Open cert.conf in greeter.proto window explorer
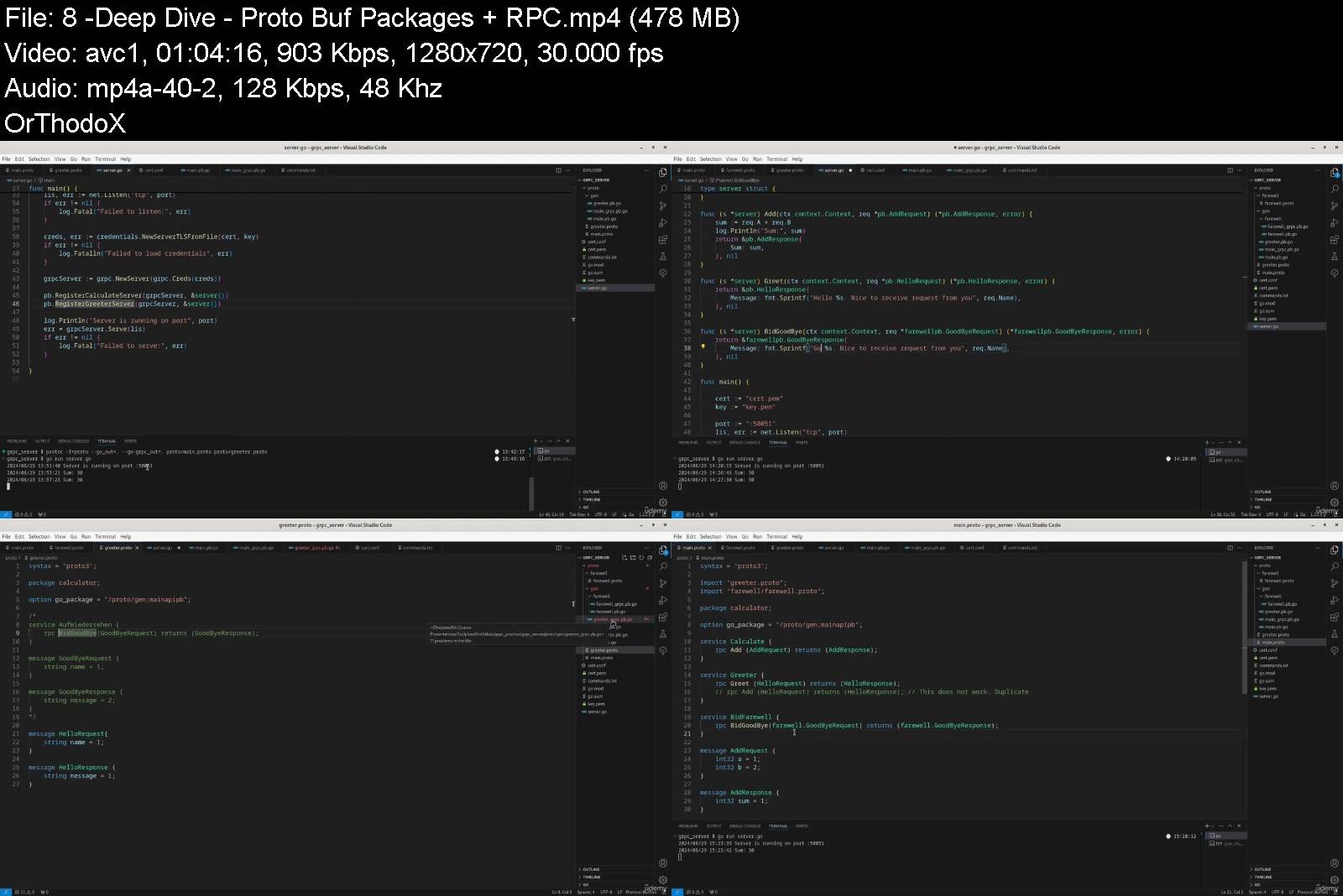The width and height of the screenshot is (1343, 896). coord(597,665)
